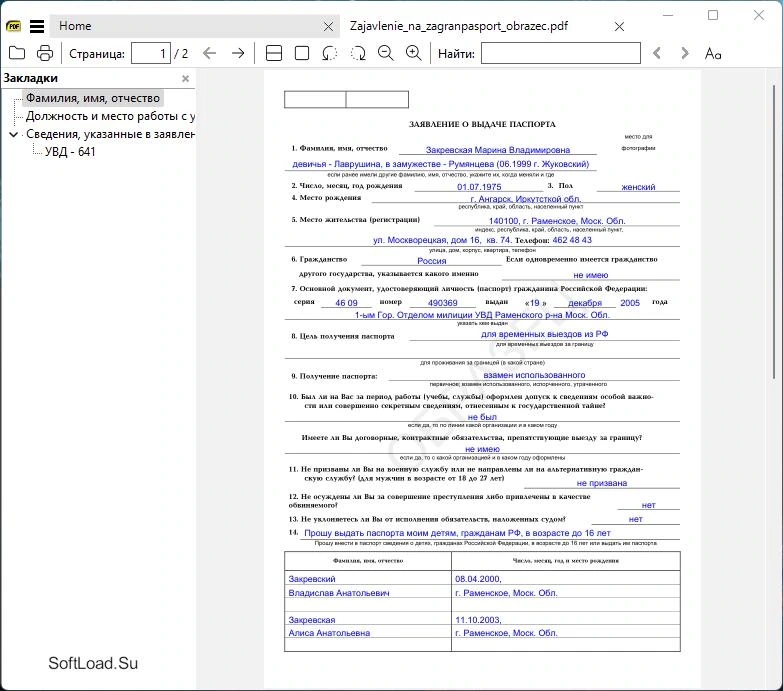Click text взамен использованного

click(x=534, y=375)
